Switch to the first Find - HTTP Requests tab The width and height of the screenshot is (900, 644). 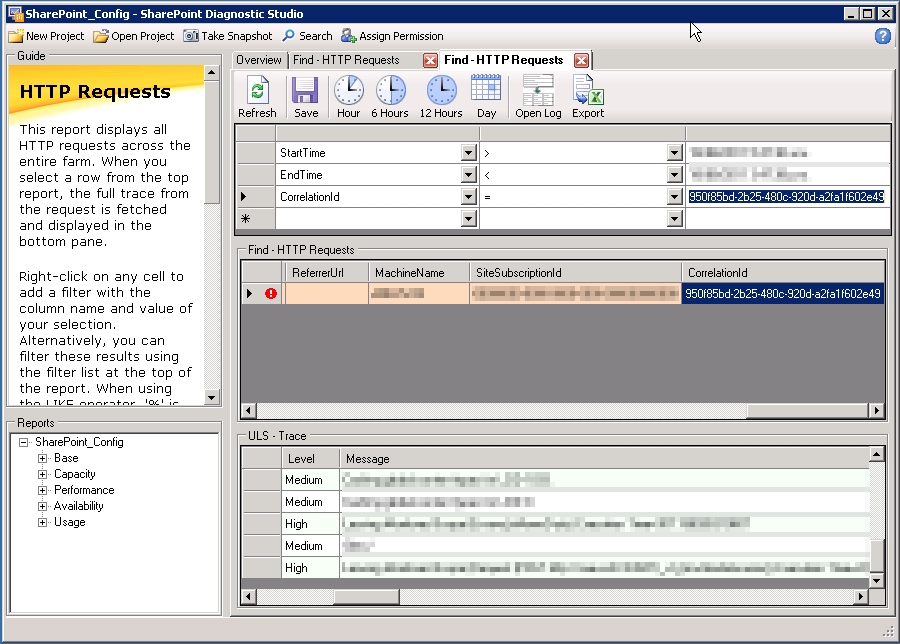point(346,60)
